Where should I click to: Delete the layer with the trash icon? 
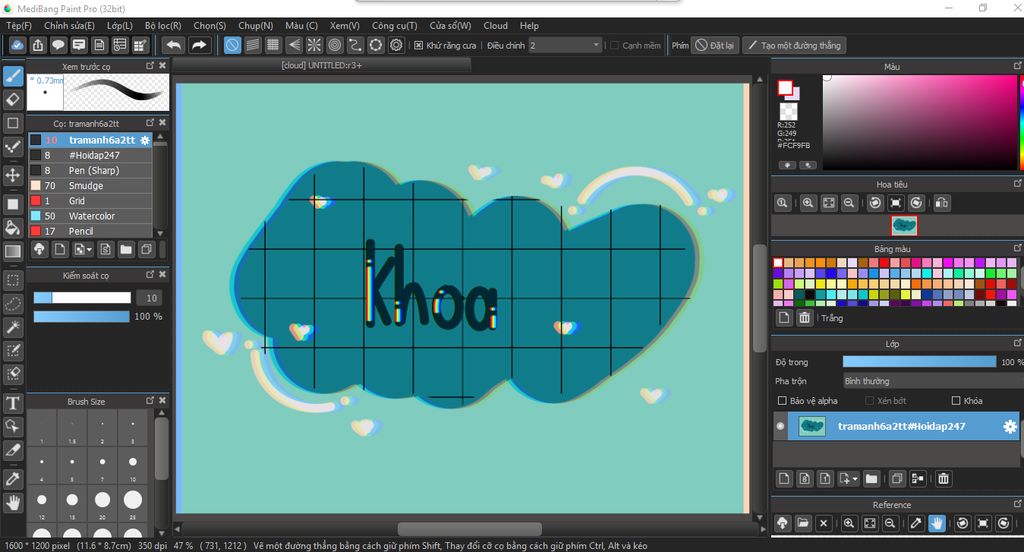[944, 479]
